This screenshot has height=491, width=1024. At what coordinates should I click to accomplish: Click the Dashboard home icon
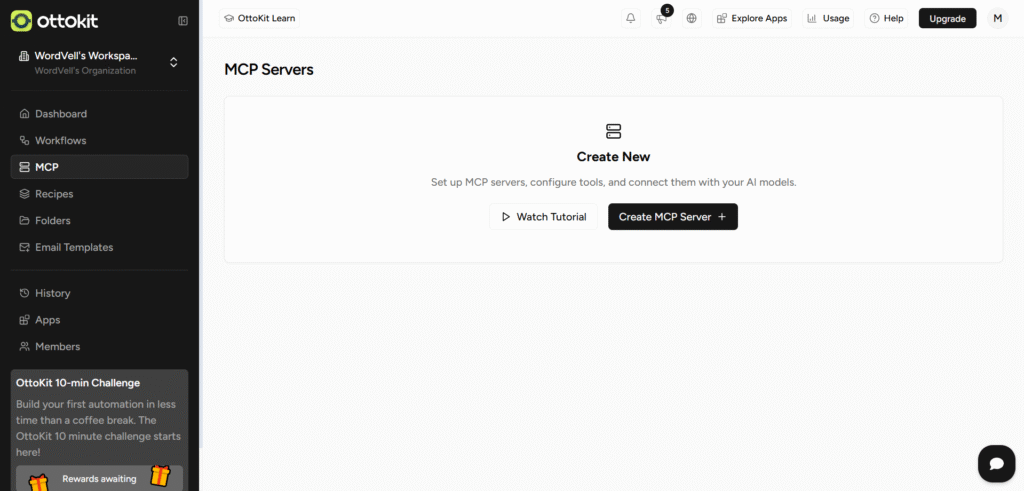24,114
